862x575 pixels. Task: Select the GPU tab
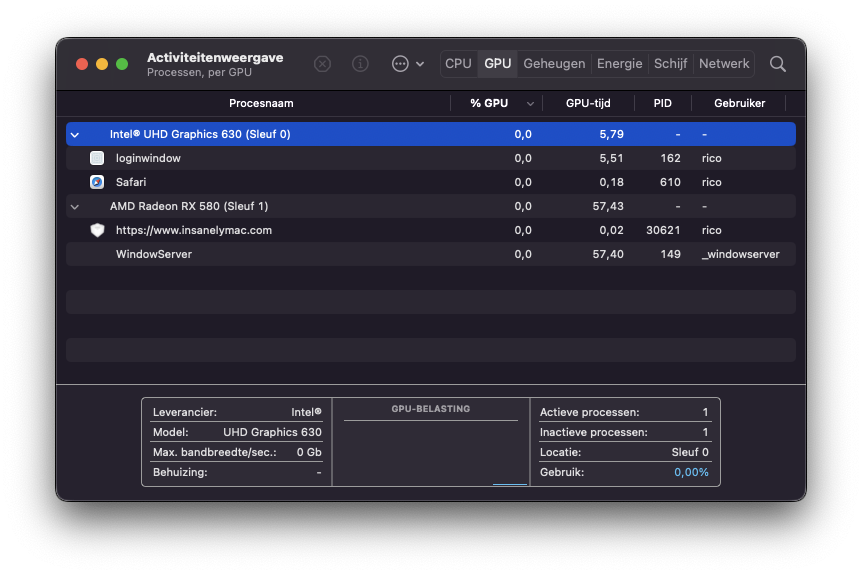[498, 64]
